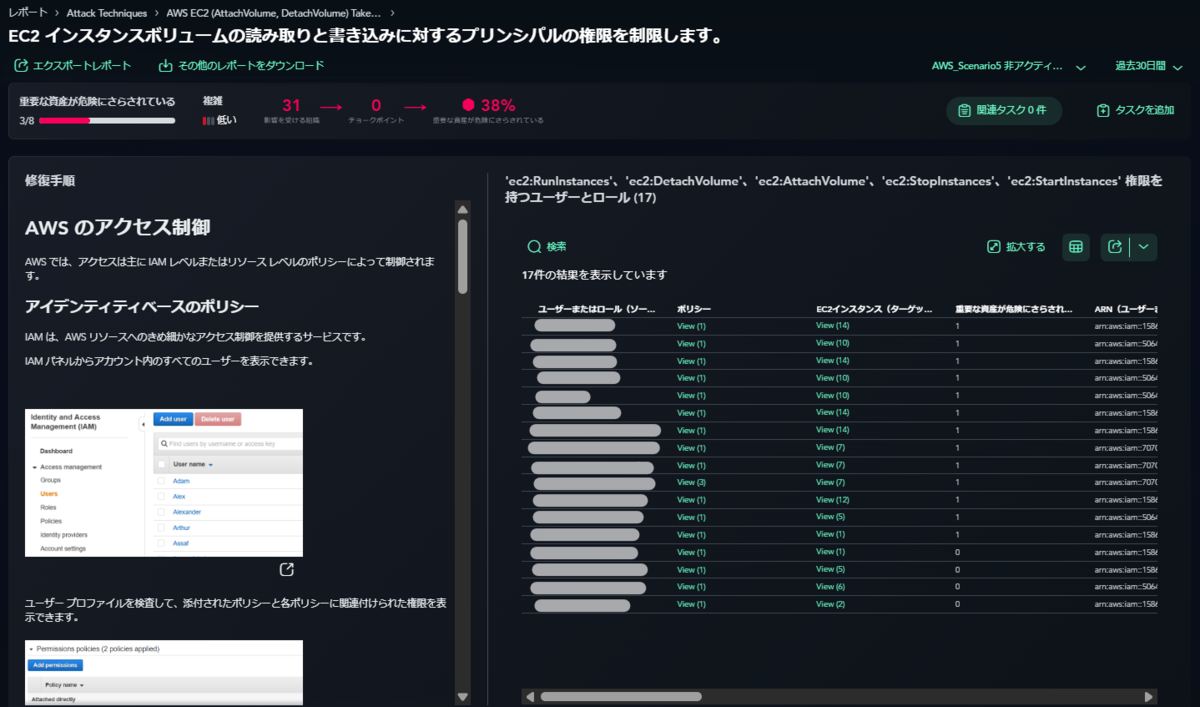The image size is (1200, 707).
Task: Click the 31 affected entities count
Action: point(291,105)
